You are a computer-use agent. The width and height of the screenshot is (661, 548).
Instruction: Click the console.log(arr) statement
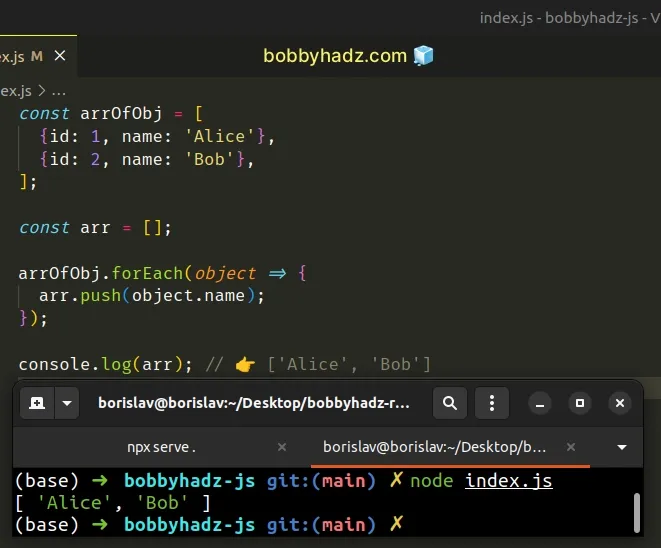[x=105, y=364]
